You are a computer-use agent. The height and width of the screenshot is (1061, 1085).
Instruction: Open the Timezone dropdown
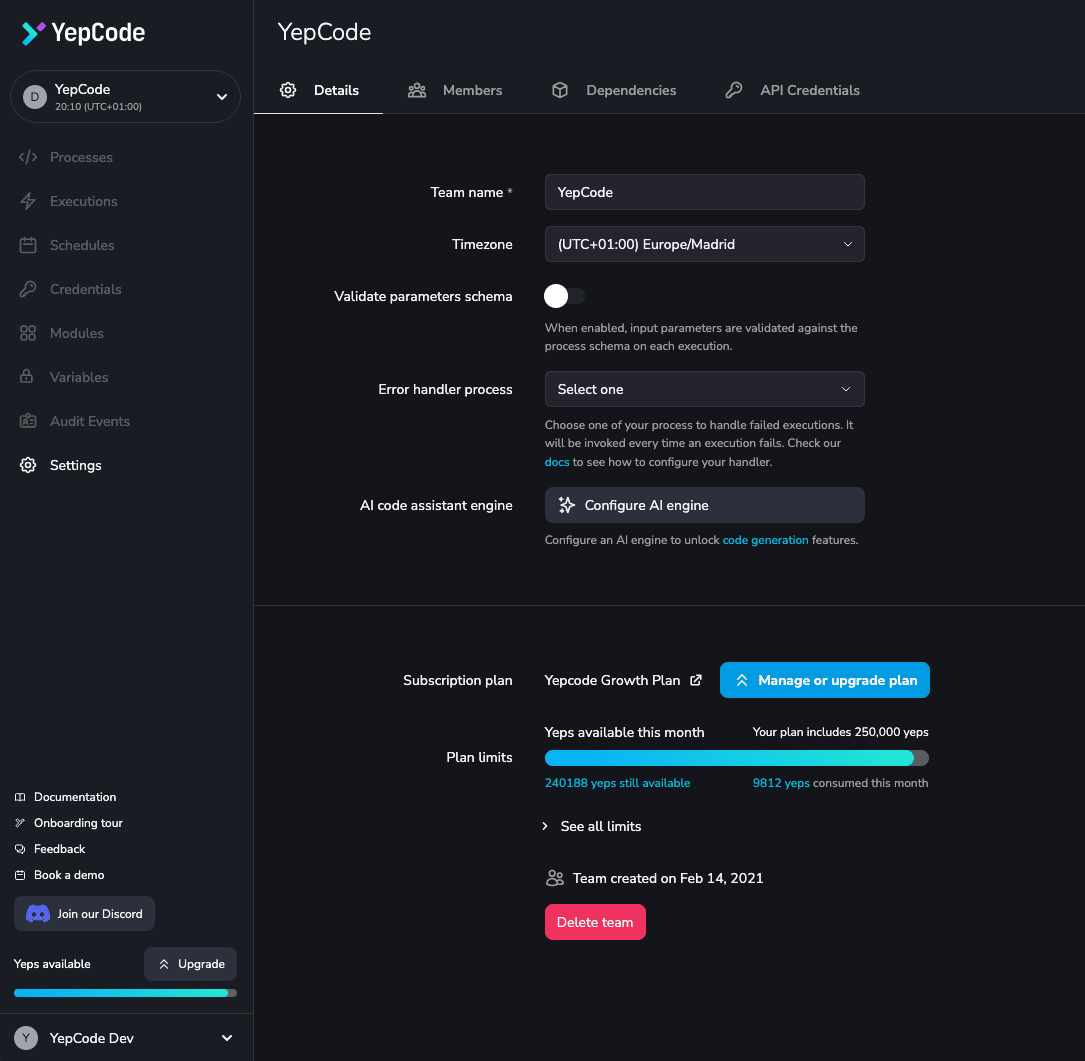[x=704, y=244]
